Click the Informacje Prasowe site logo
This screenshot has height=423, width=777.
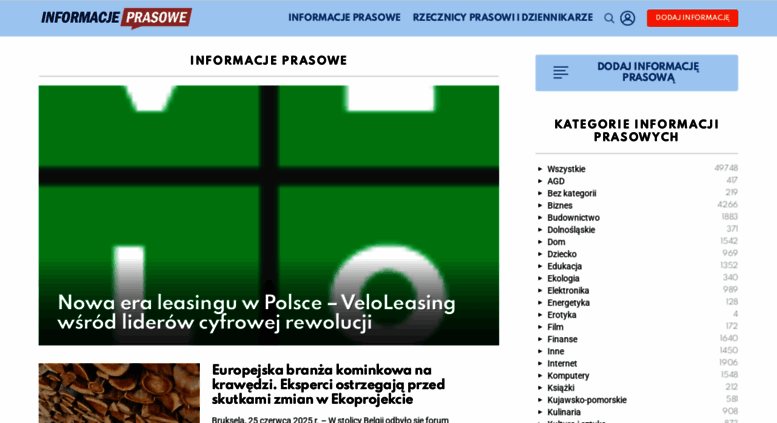tap(116, 18)
